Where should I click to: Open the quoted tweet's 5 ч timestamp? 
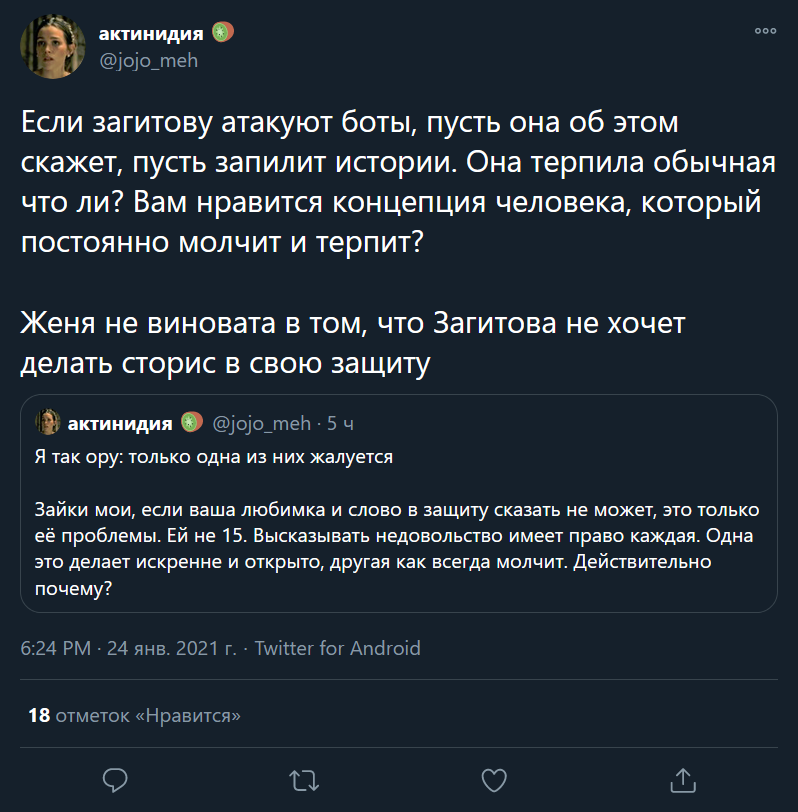[340, 423]
